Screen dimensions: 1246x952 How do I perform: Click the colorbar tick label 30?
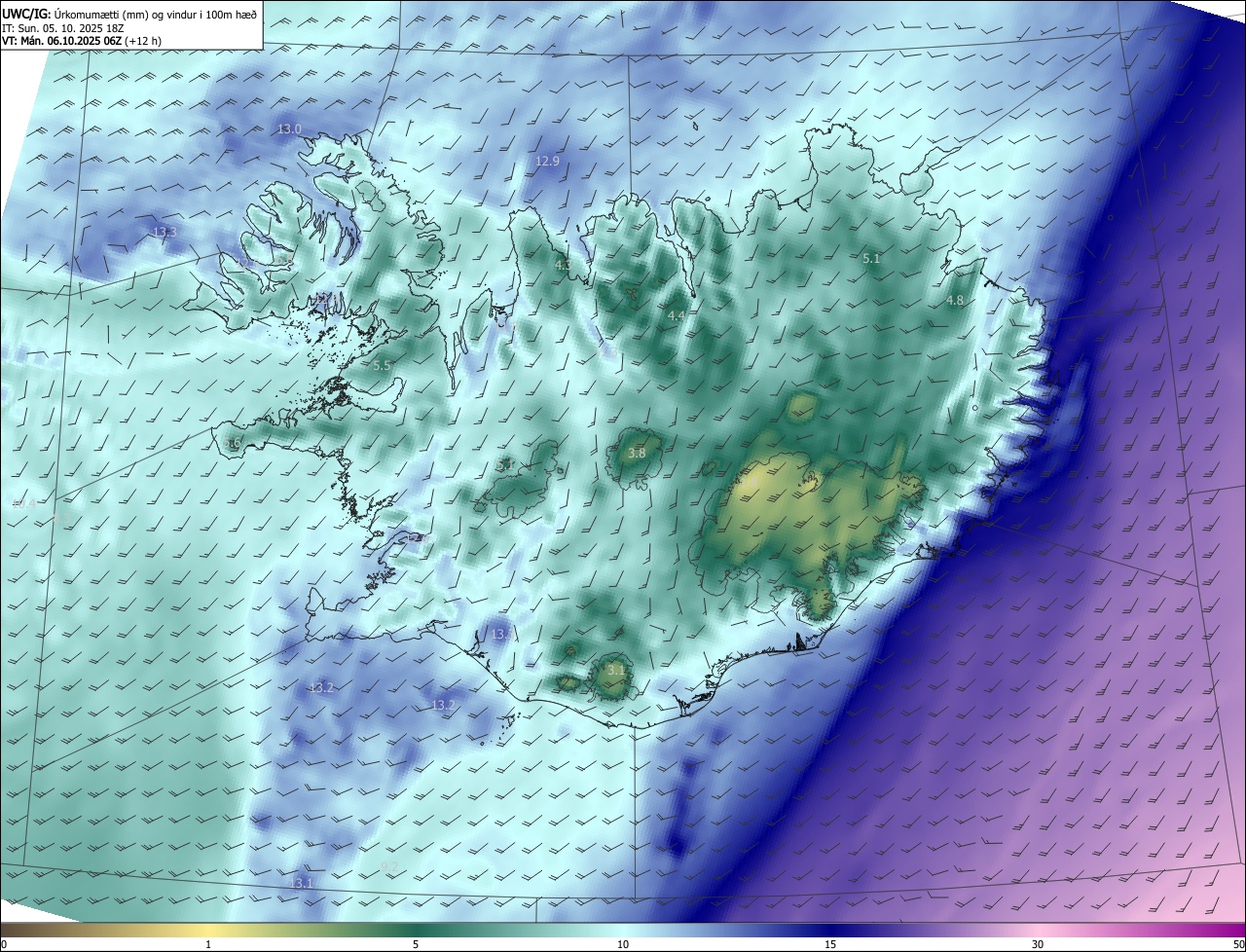point(1038,944)
